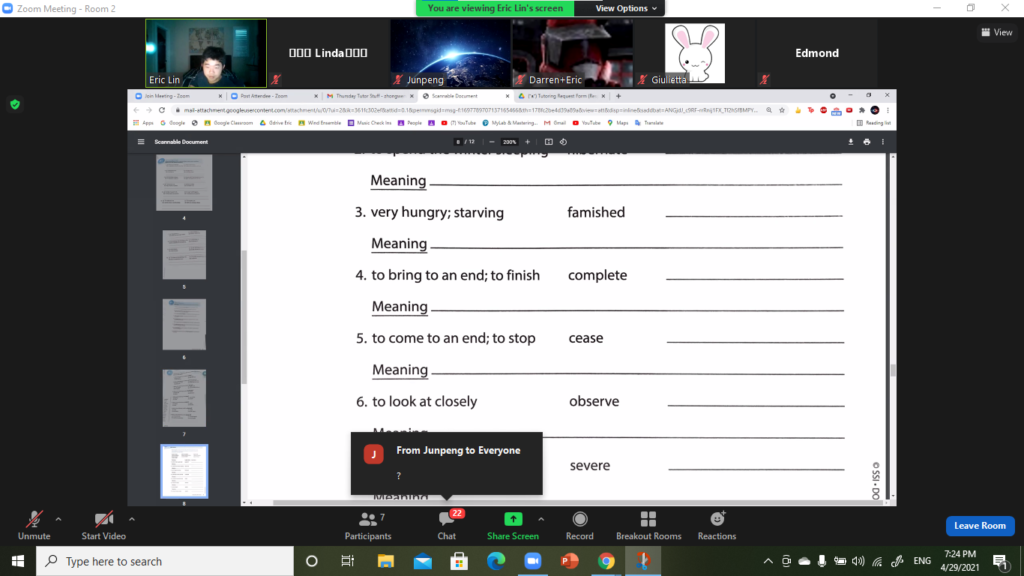Open the Music Check Ins bookmark
The height and width of the screenshot is (576, 1024).
tap(370, 123)
